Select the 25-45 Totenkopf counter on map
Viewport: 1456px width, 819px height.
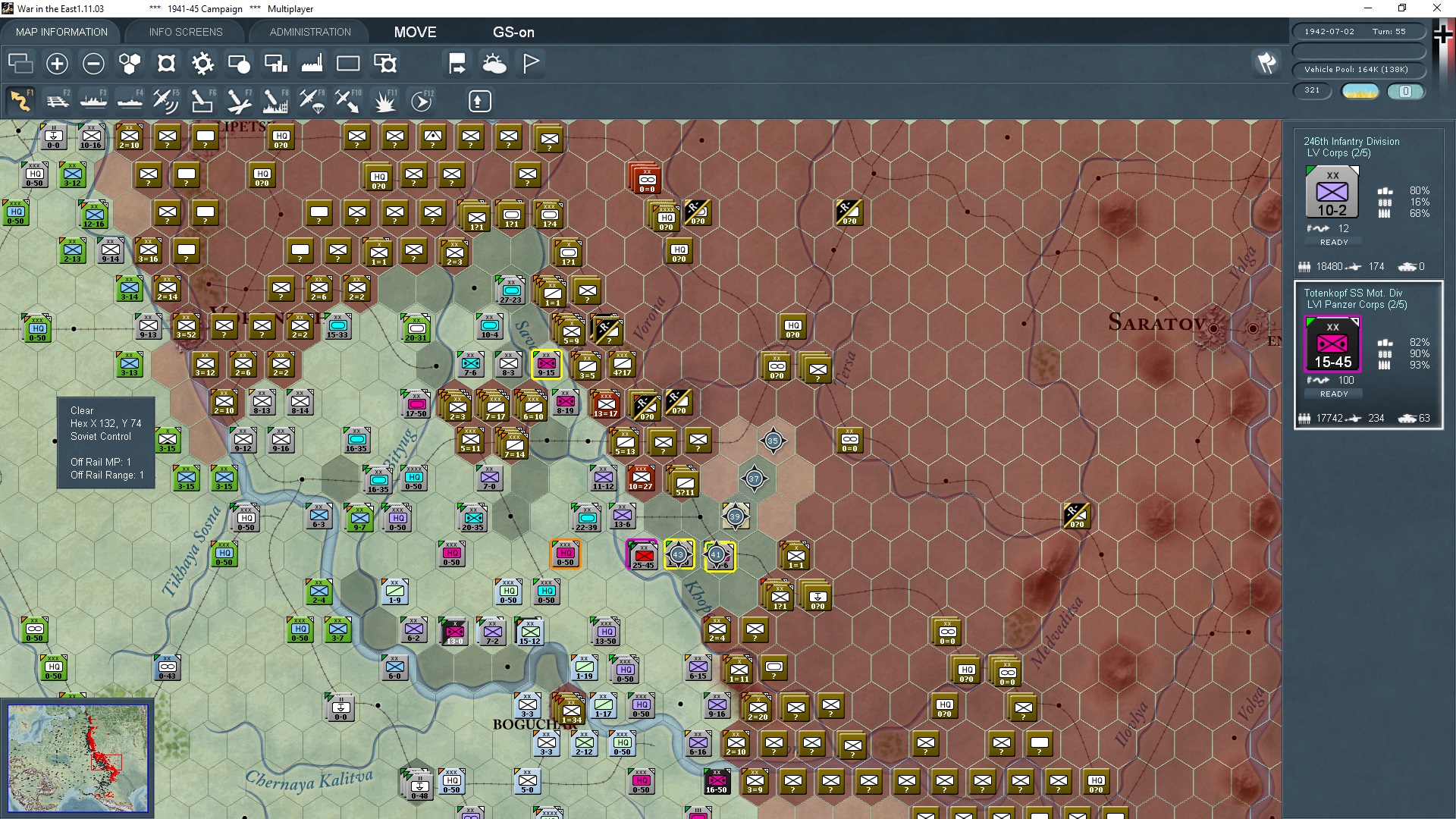click(x=643, y=555)
